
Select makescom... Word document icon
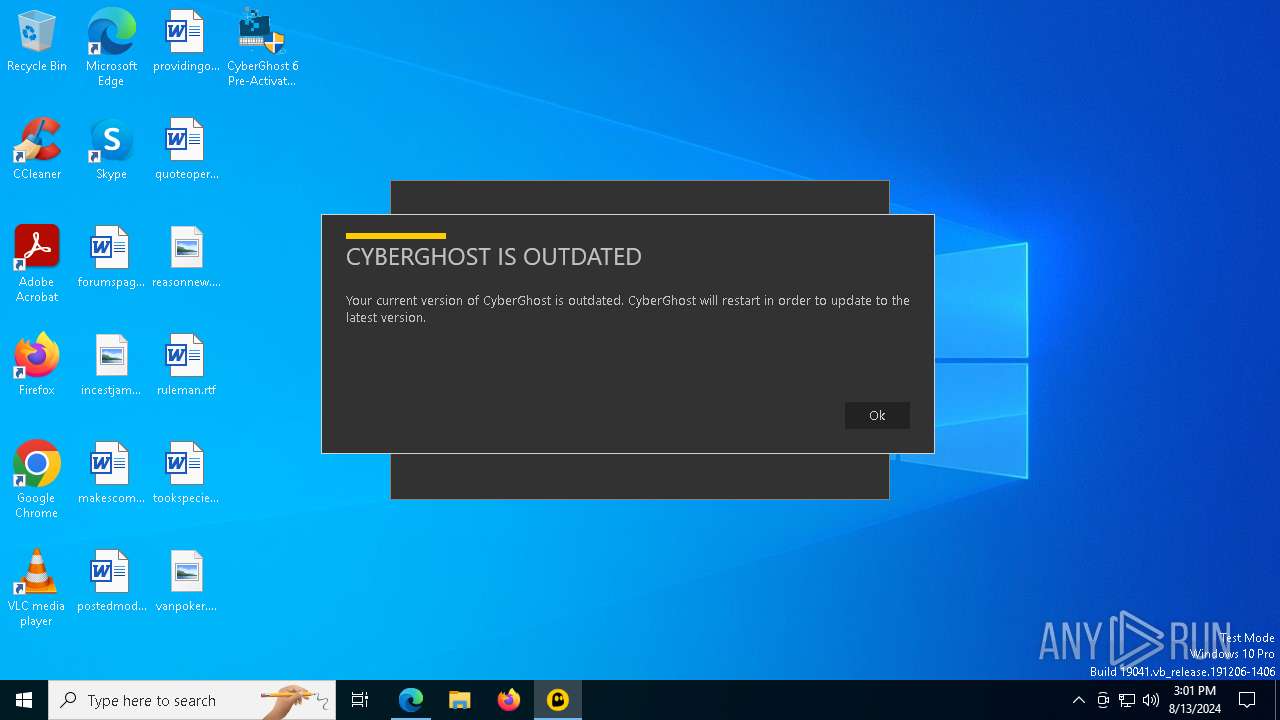click(x=111, y=474)
